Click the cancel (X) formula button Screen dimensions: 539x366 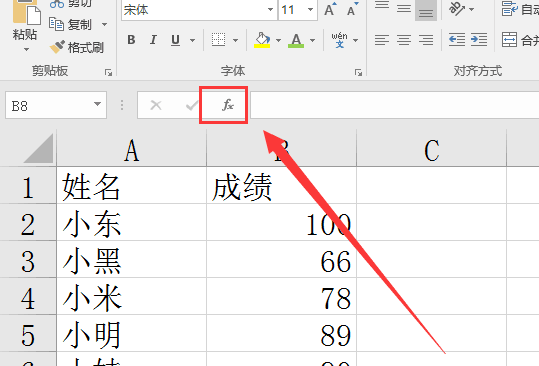point(156,105)
